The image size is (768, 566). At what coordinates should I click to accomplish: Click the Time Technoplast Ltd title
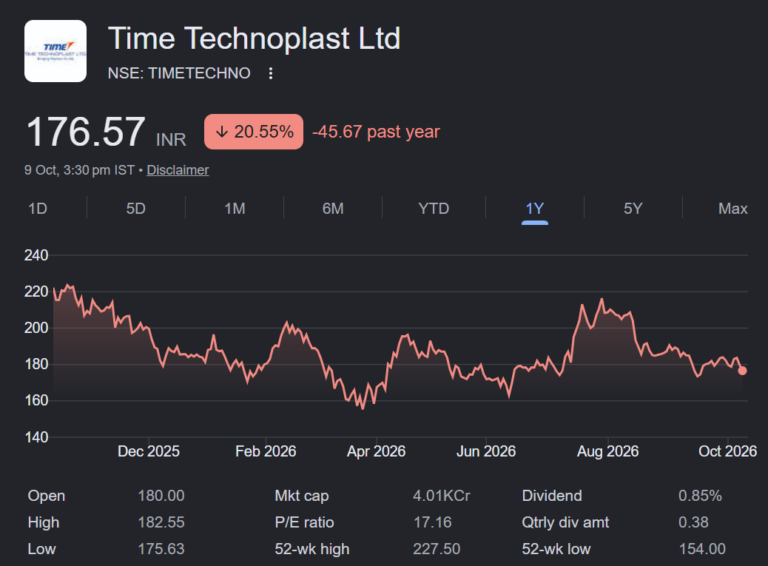[254, 38]
